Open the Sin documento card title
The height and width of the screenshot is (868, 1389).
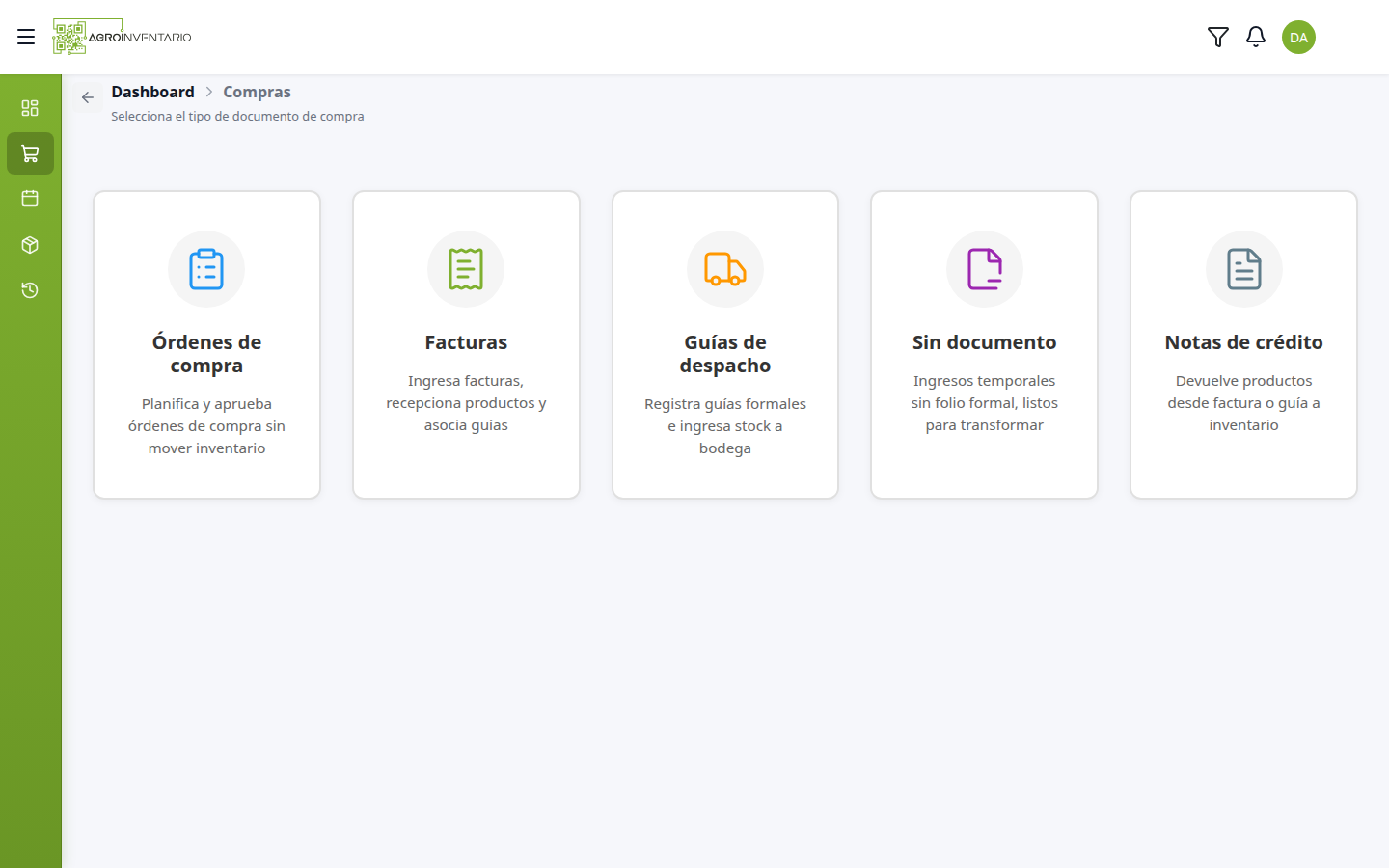tap(985, 342)
